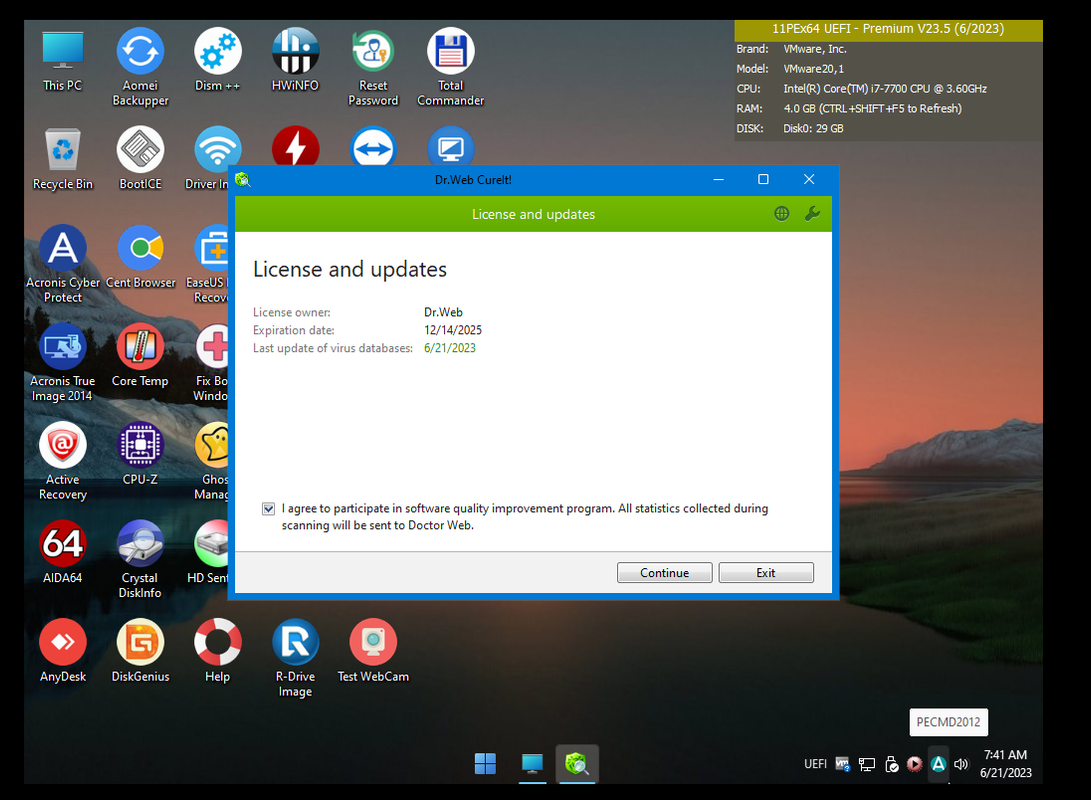Click the USB safely remove tray icon
Image resolution: width=1091 pixels, height=800 pixels.
(x=891, y=765)
